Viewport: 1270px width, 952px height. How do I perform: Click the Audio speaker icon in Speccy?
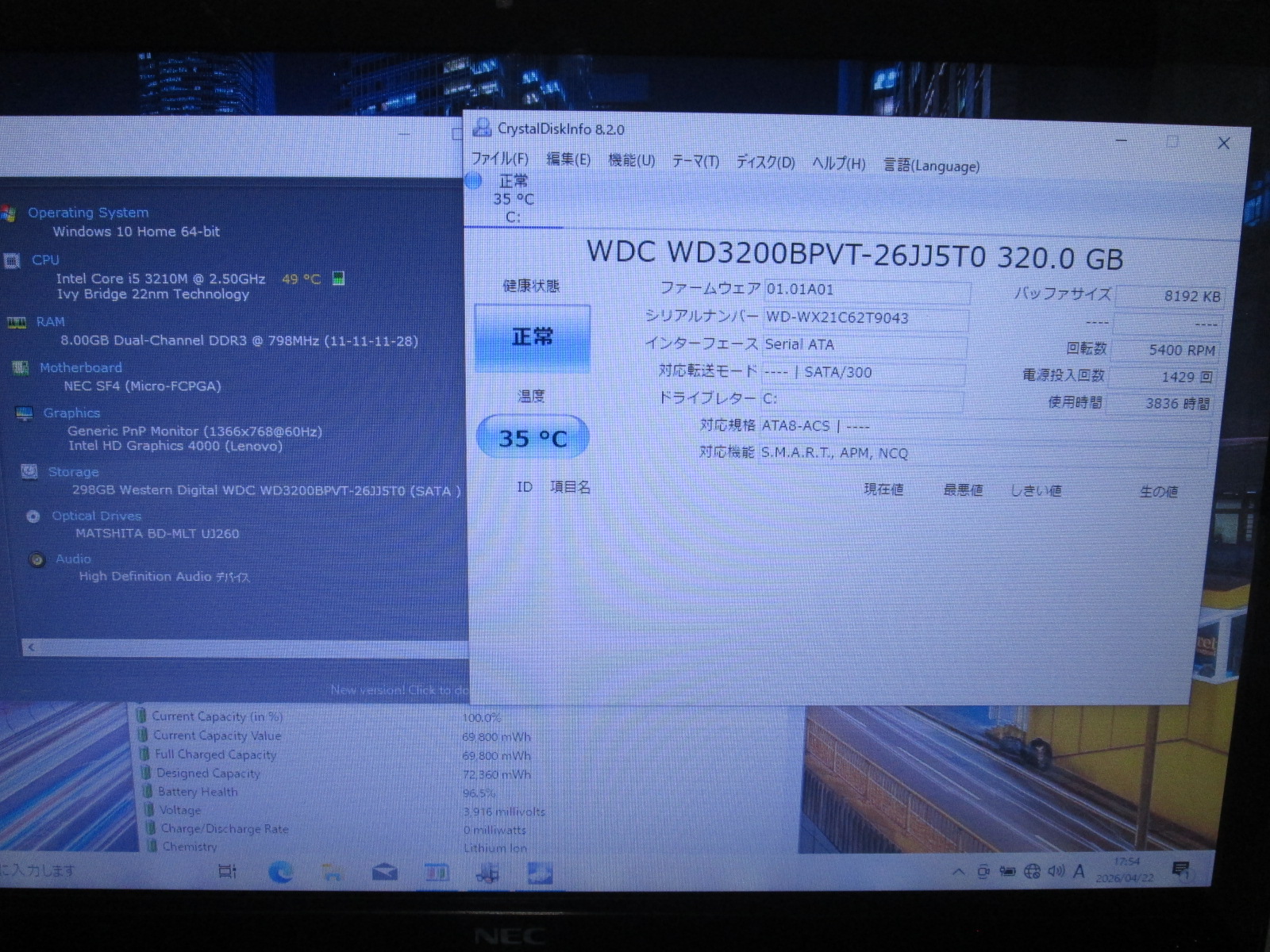click(37, 560)
